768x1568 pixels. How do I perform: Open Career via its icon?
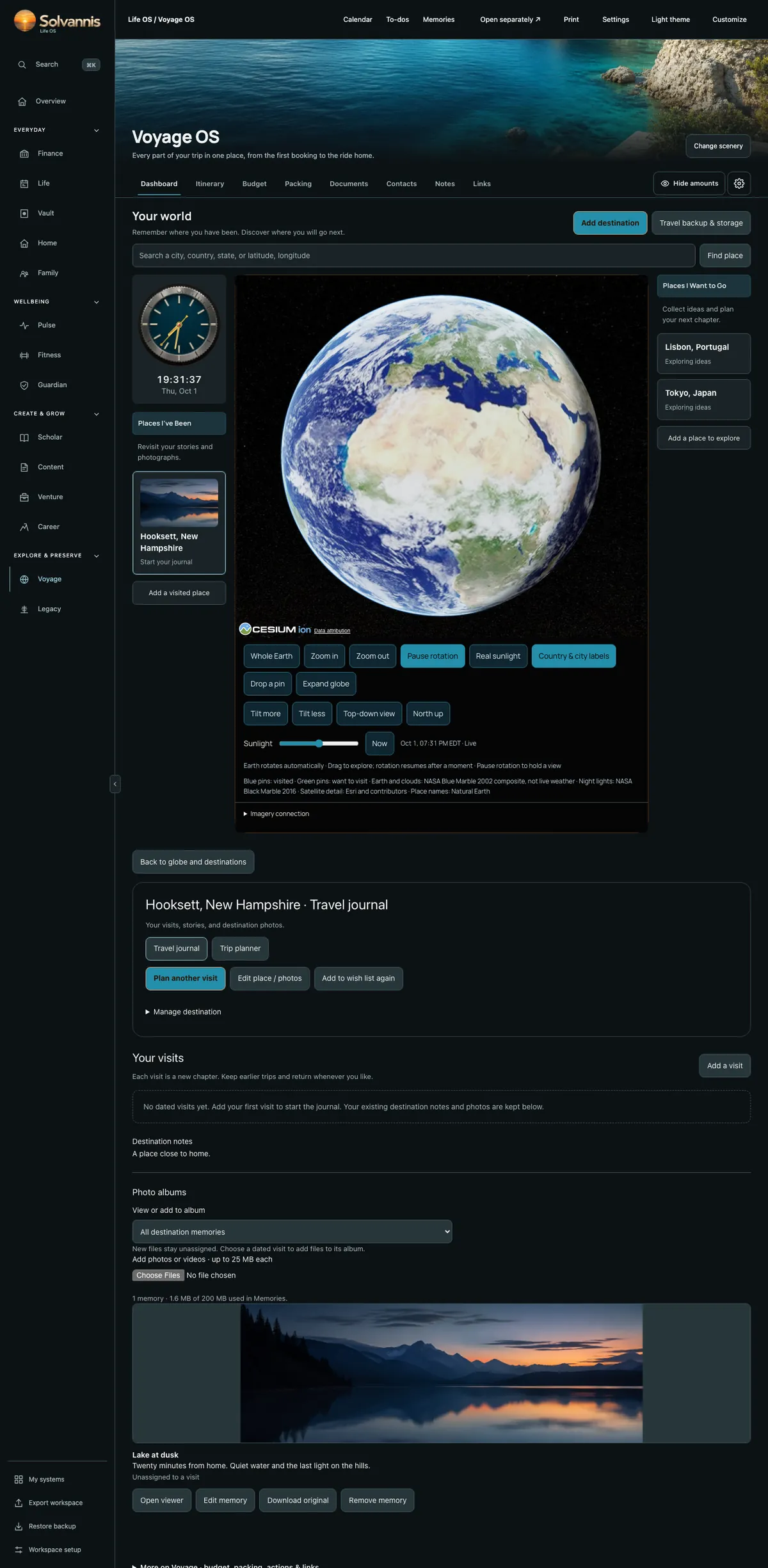click(x=24, y=527)
